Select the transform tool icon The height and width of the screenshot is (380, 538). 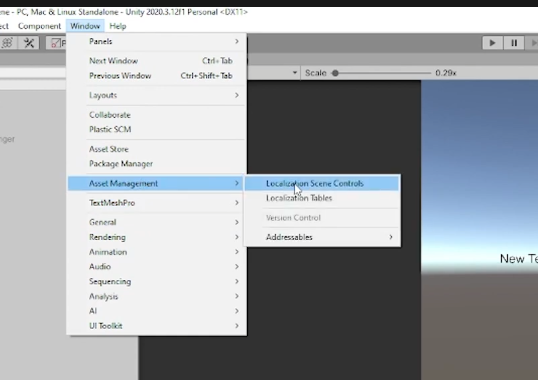[8, 43]
